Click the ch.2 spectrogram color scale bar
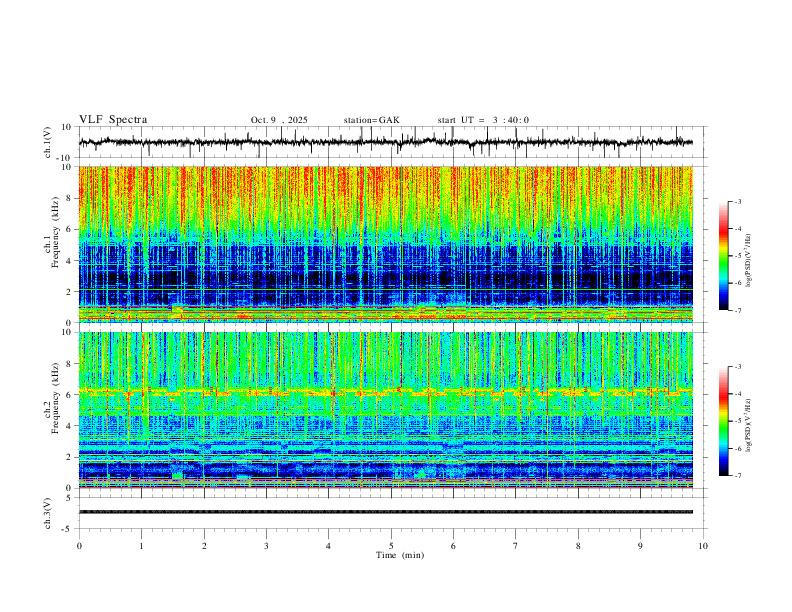 pyautogui.click(x=723, y=421)
